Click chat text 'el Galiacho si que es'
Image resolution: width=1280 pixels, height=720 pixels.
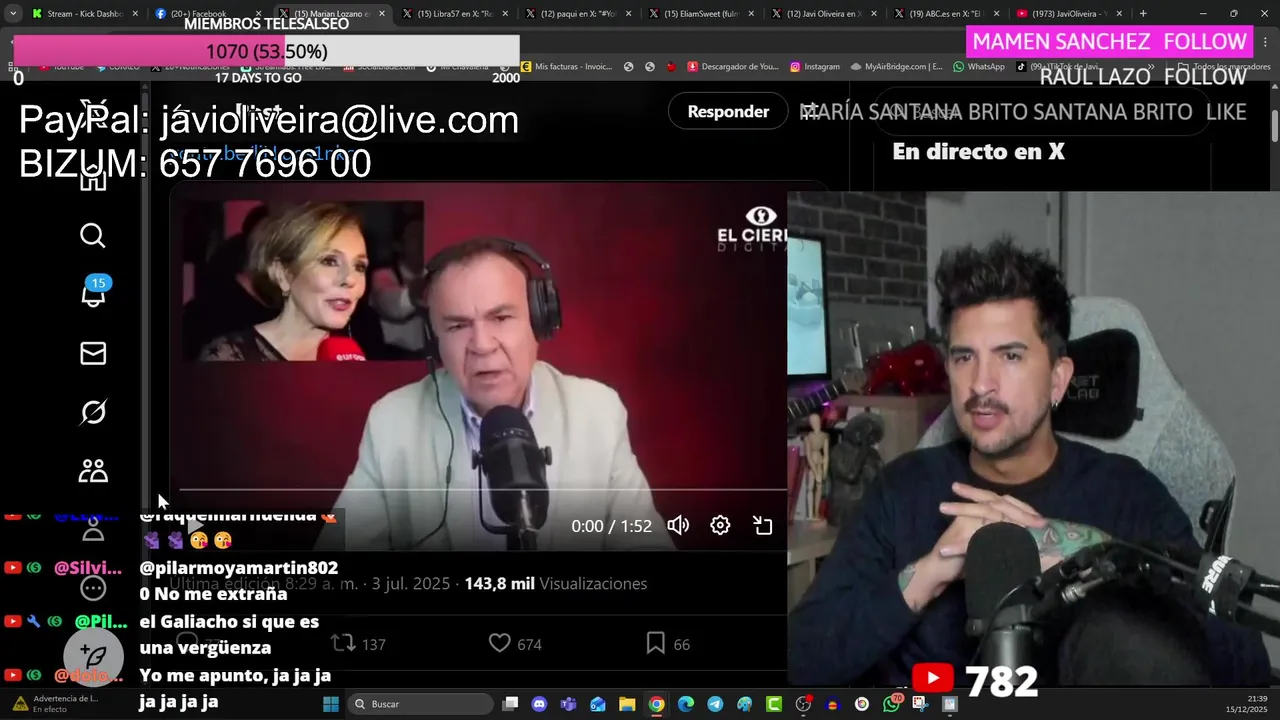pos(229,621)
